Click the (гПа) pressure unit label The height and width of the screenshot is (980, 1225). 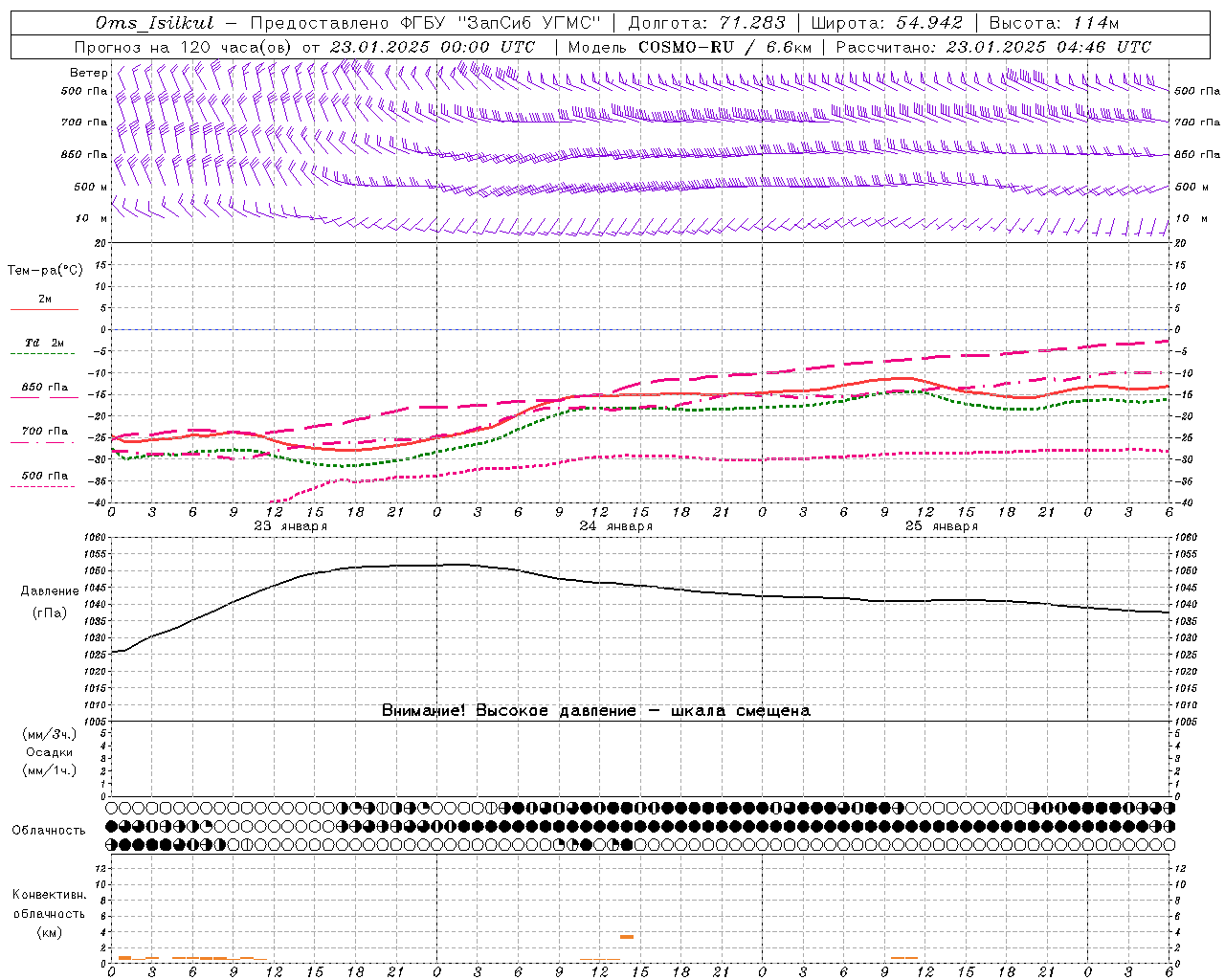pos(50,612)
